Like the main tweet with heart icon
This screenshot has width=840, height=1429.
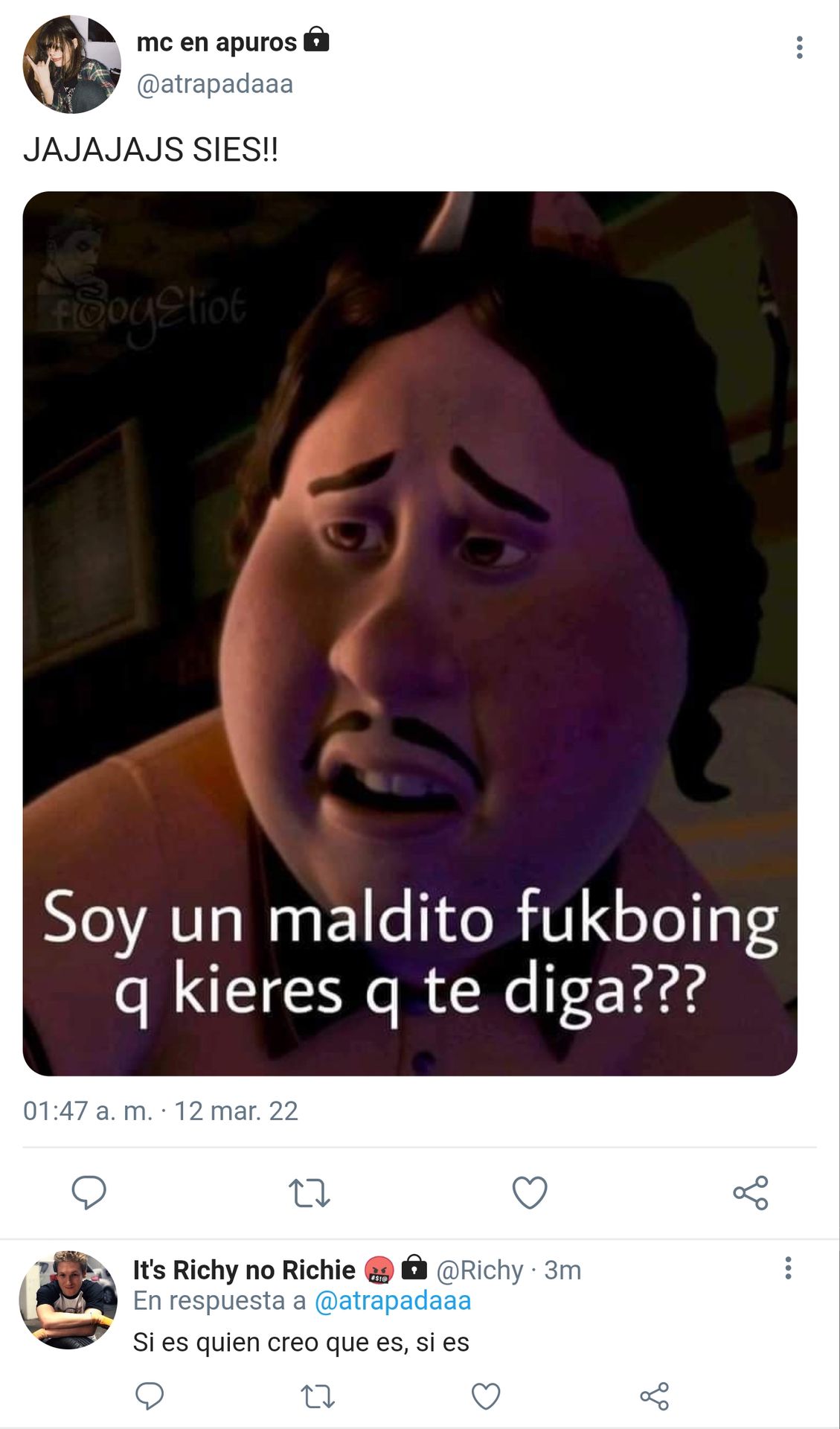530,1192
